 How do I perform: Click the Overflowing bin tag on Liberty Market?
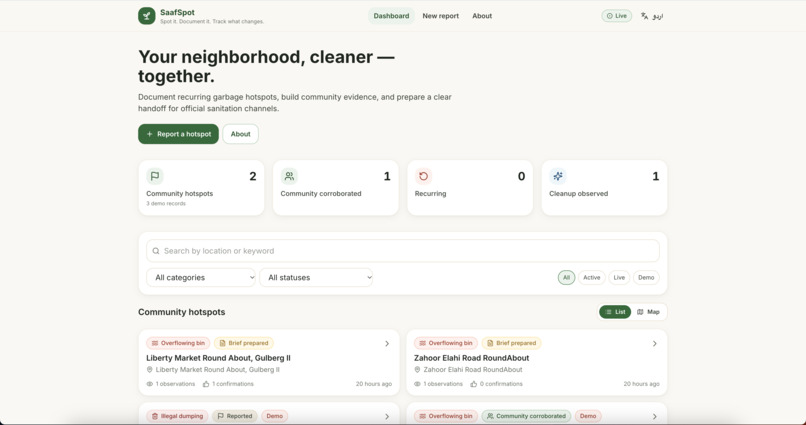click(178, 343)
